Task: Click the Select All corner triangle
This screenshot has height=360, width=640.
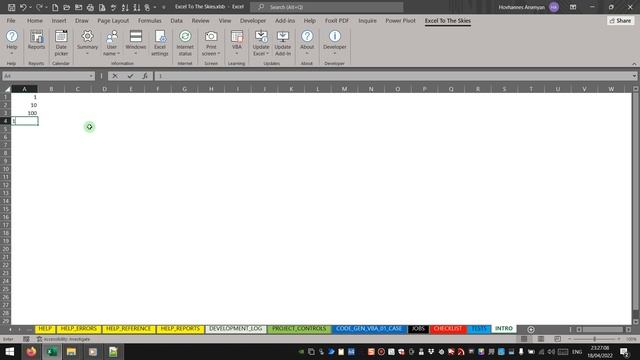Action: [x=7, y=89]
